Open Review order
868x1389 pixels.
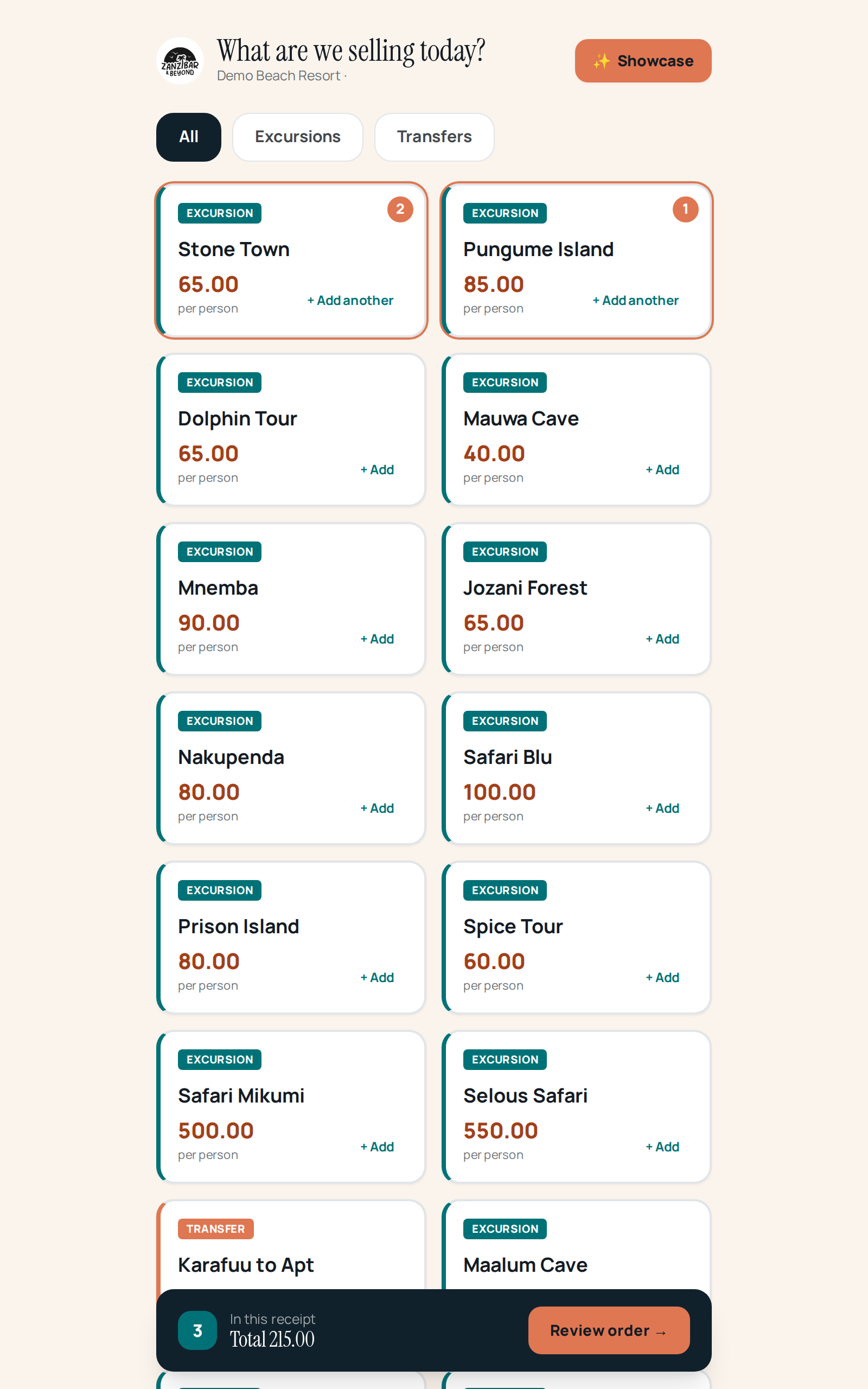[609, 1330]
